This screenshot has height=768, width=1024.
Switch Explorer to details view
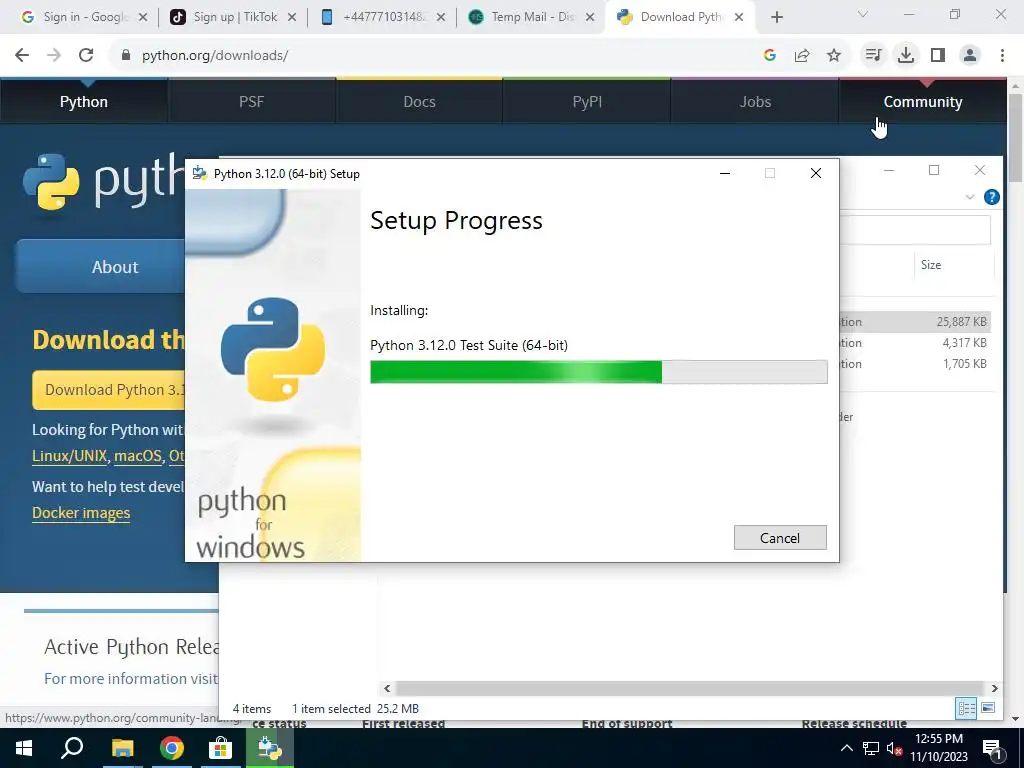point(966,709)
